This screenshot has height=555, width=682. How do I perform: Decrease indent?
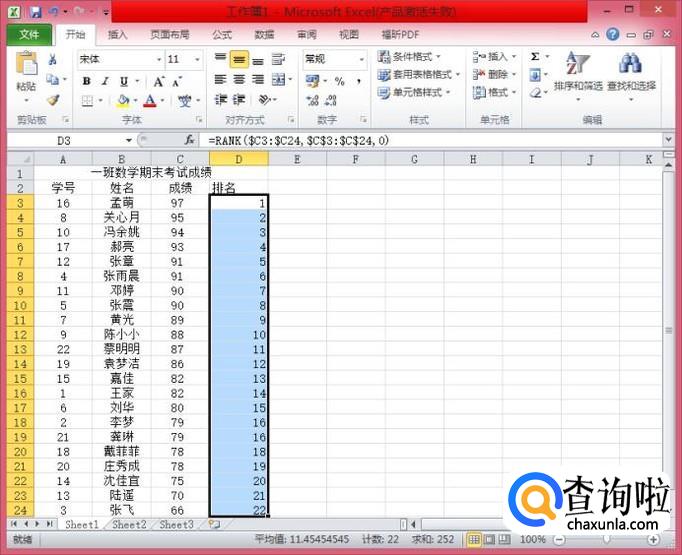pyautogui.click(x=221, y=100)
